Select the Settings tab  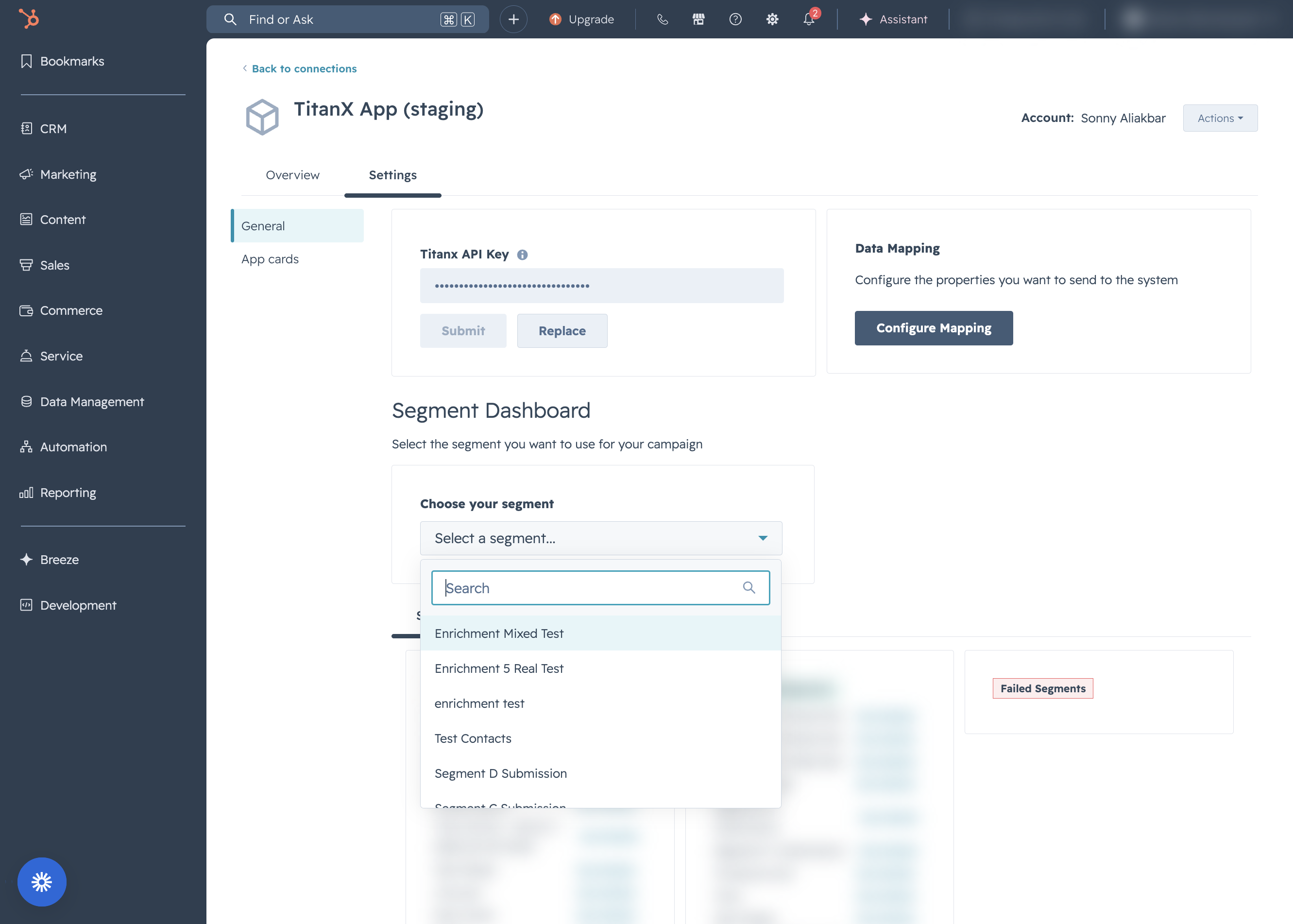click(392, 175)
